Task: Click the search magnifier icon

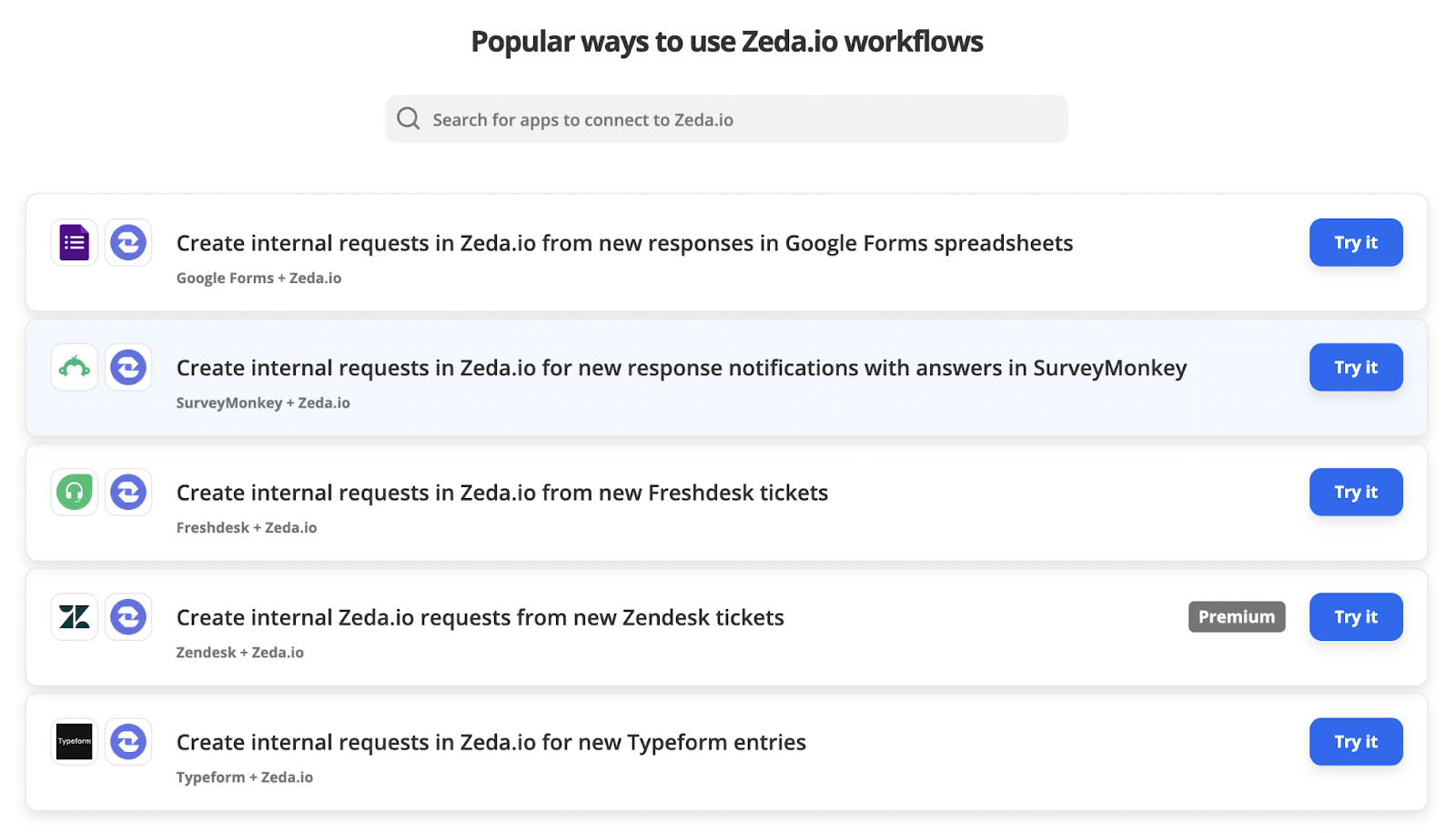Action: (x=409, y=119)
